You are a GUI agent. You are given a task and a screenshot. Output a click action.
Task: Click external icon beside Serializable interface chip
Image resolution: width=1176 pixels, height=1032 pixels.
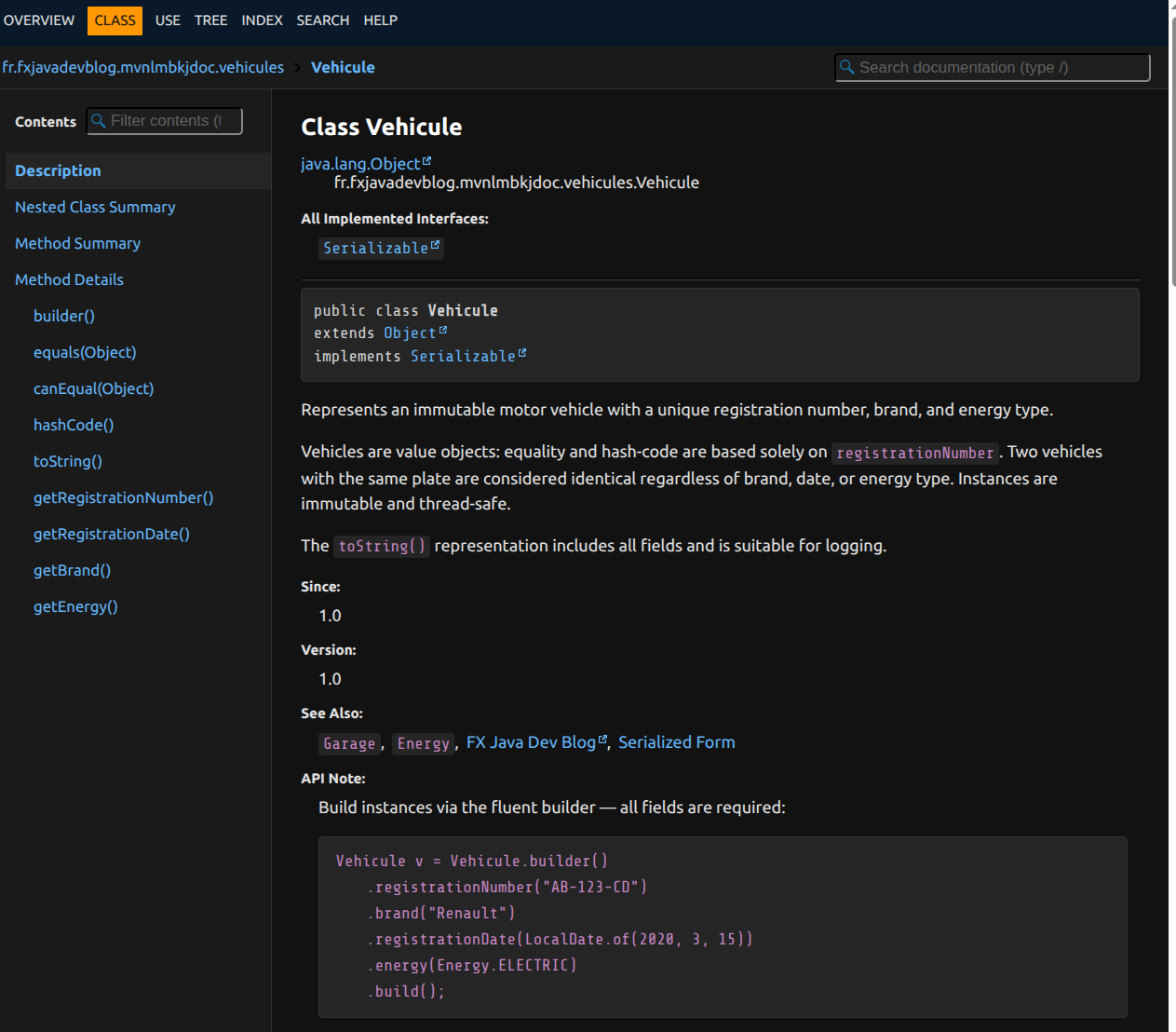[435, 245]
